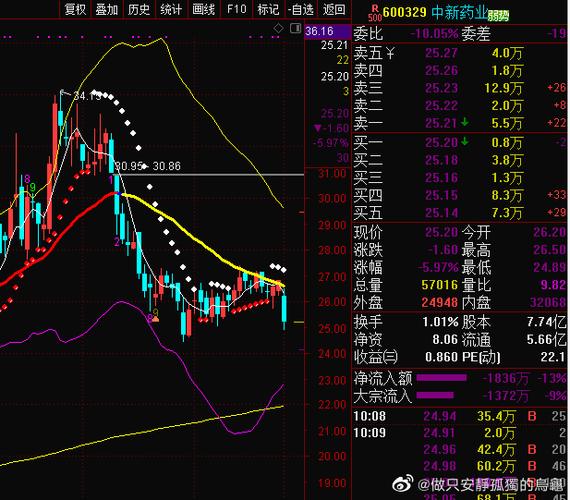Select the 历史 menu item

[139, 9]
